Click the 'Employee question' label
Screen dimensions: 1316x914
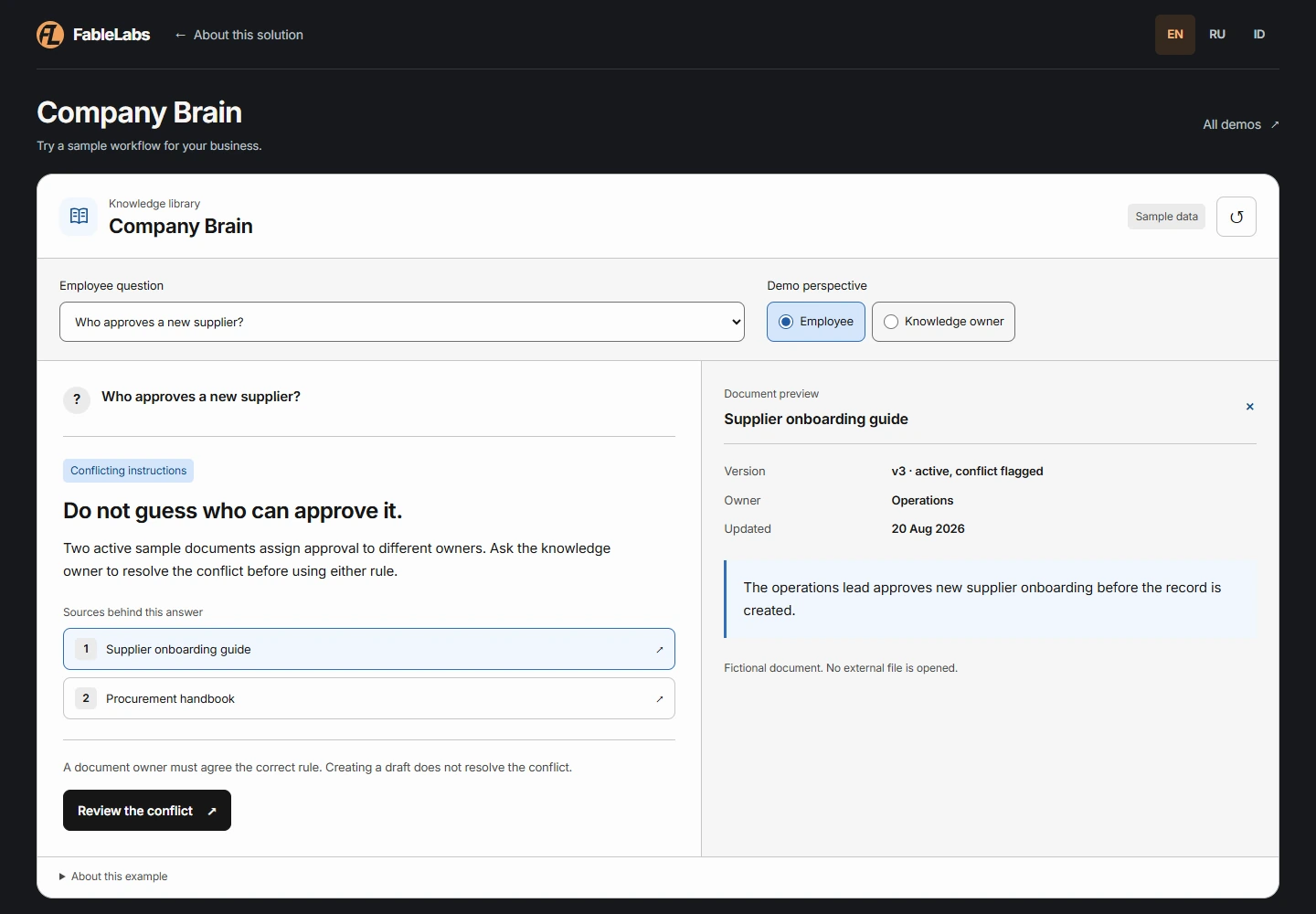click(x=111, y=286)
